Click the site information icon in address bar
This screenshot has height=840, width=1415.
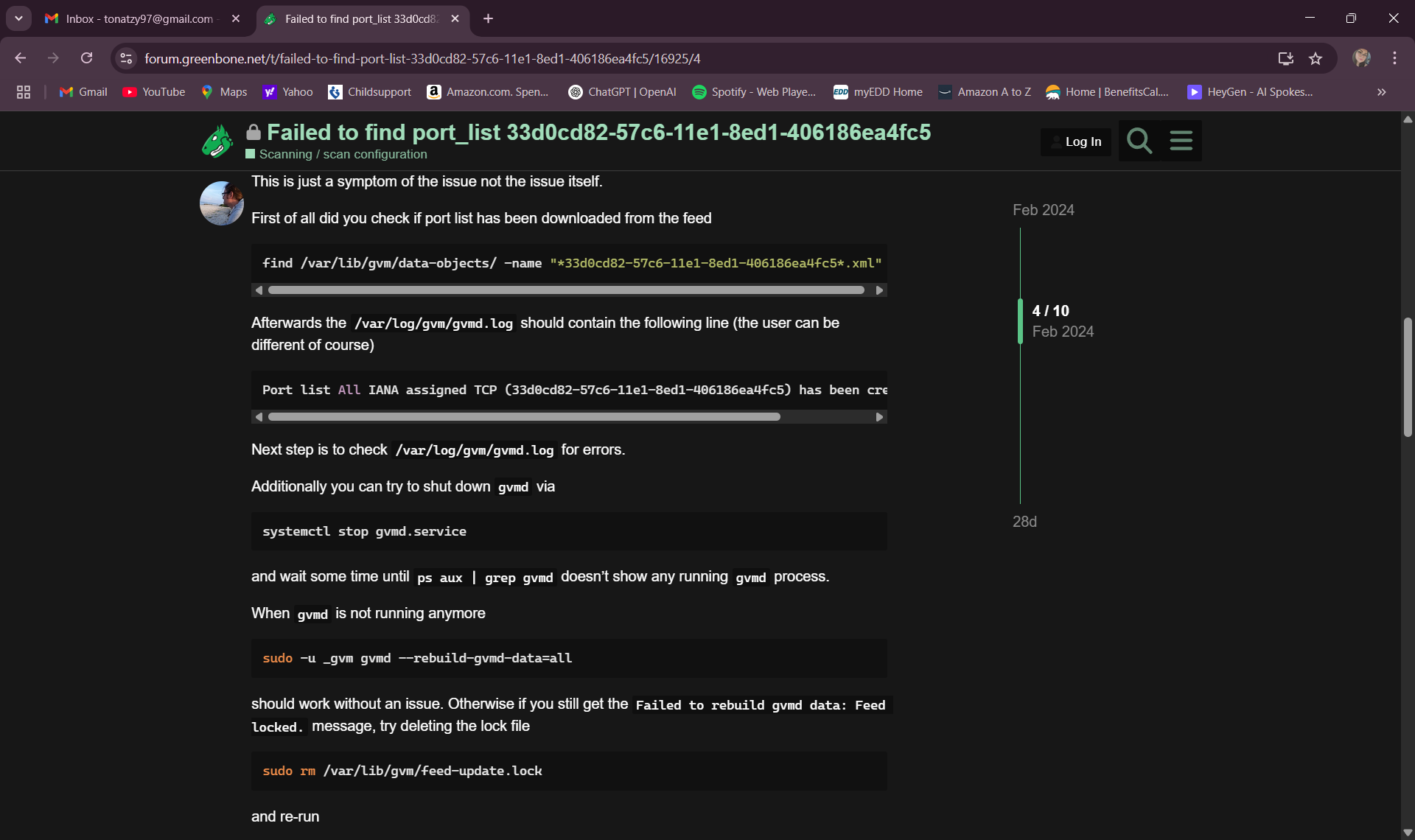(x=126, y=58)
